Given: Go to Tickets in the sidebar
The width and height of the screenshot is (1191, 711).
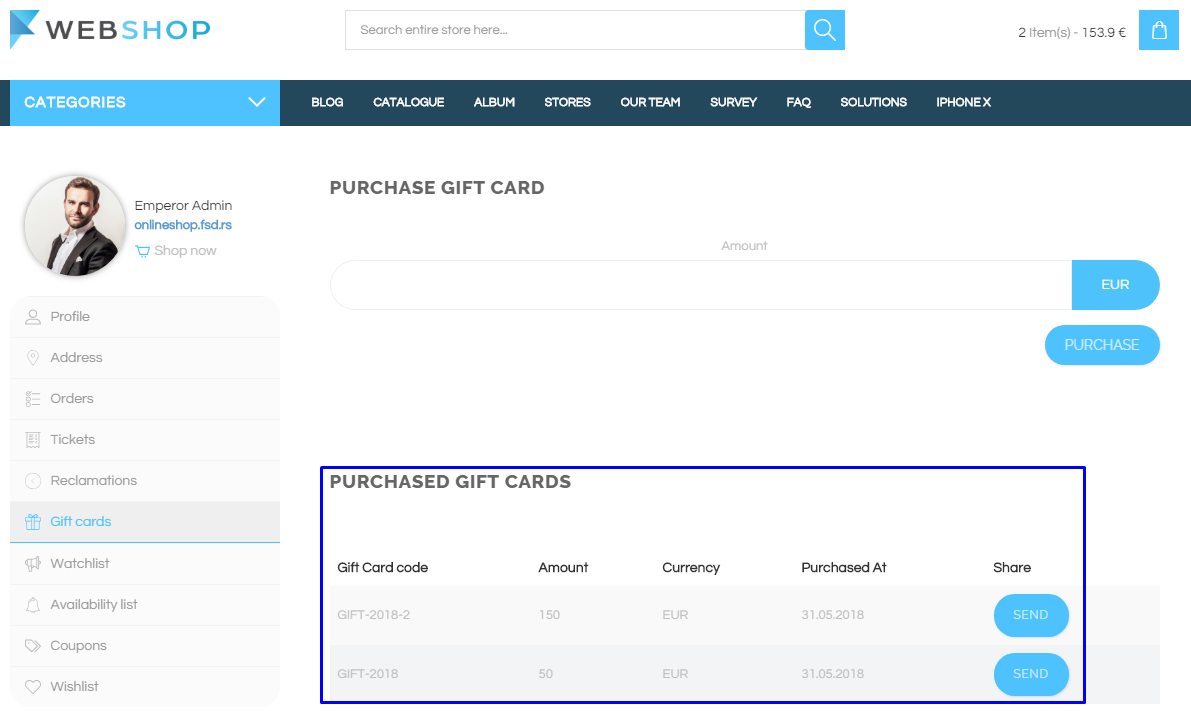Looking at the screenshot, I should (x=145, y=440).
